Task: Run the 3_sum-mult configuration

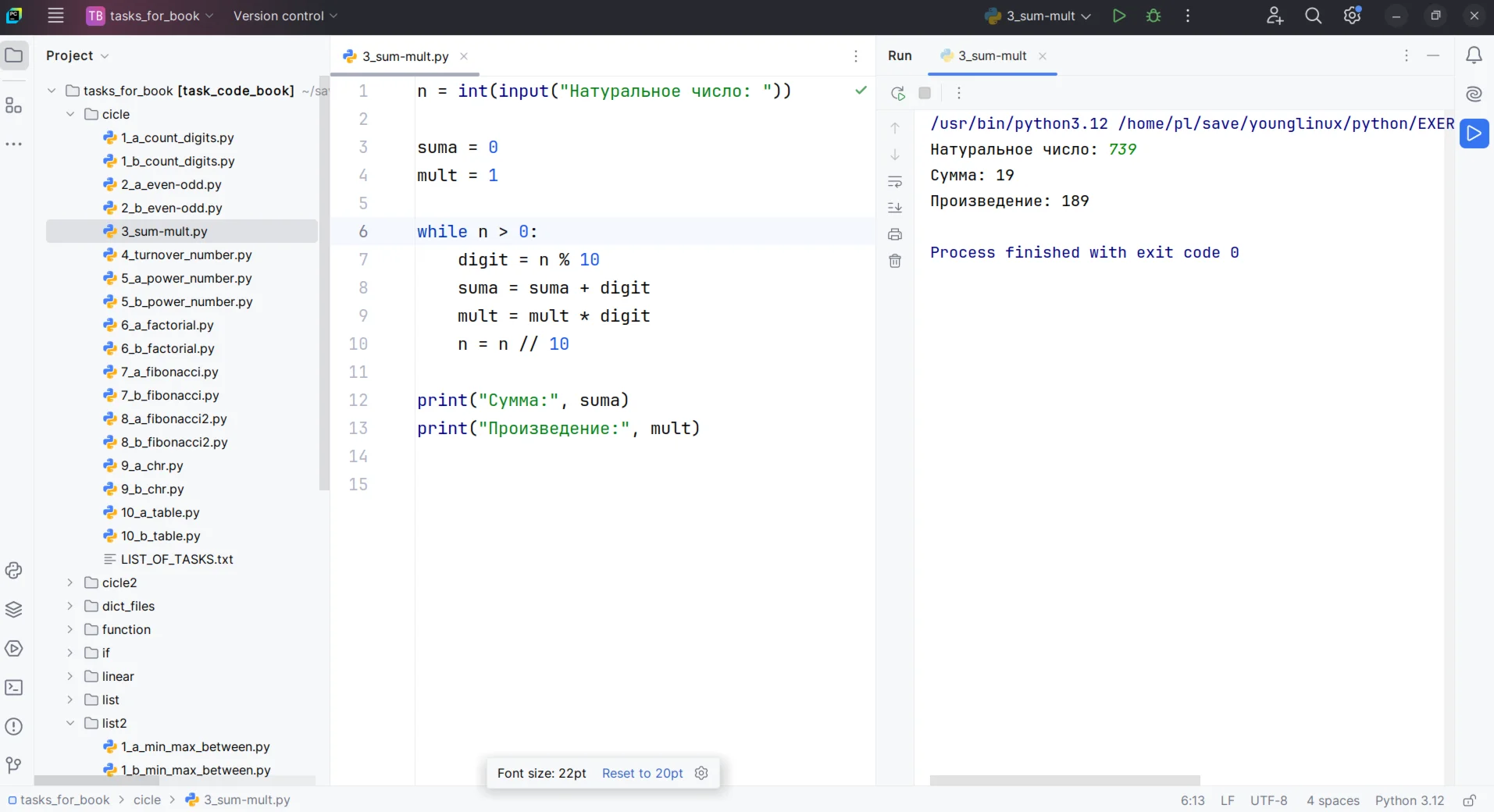Action: click(1118, 16)
